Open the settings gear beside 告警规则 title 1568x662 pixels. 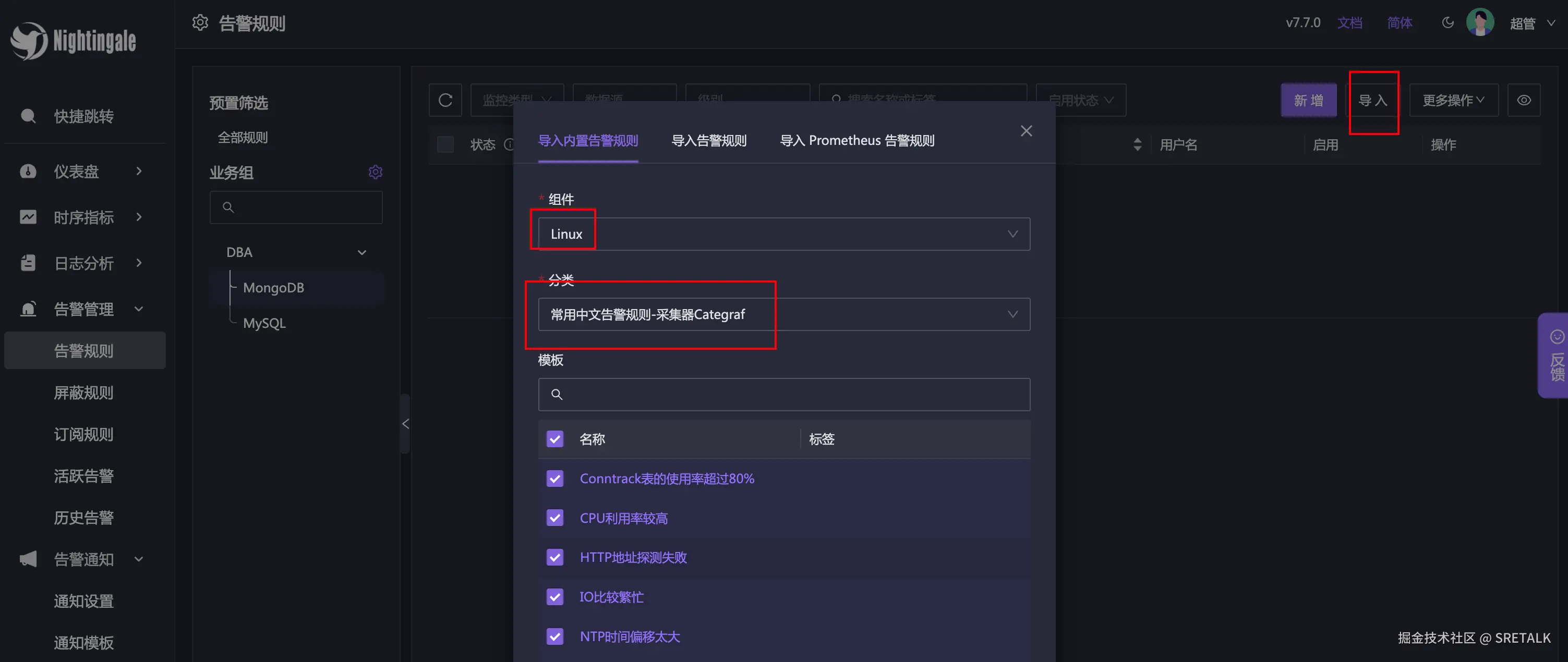pos(200,22)
